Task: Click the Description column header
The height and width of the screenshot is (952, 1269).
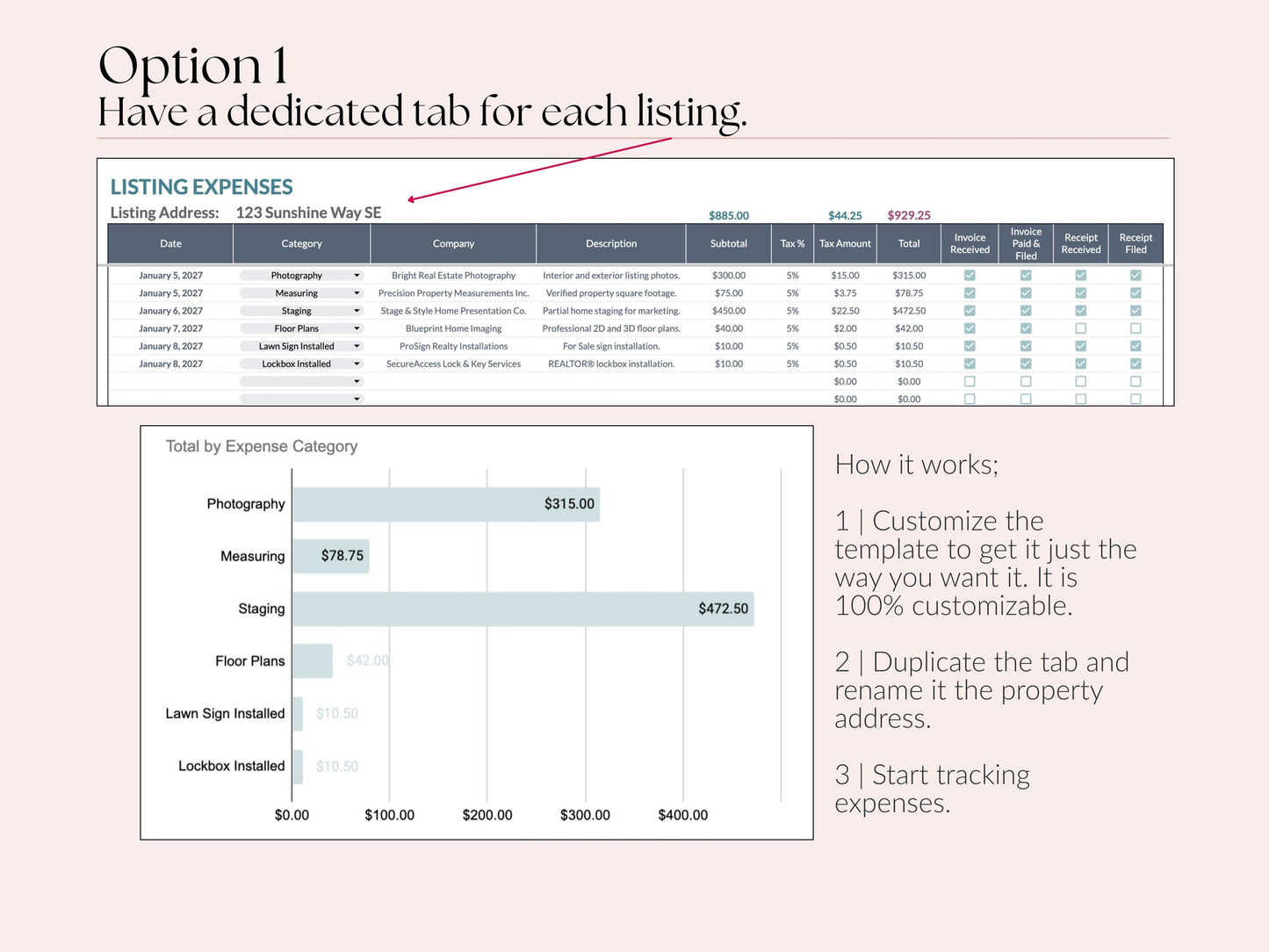Action: [x=611, y=243]
